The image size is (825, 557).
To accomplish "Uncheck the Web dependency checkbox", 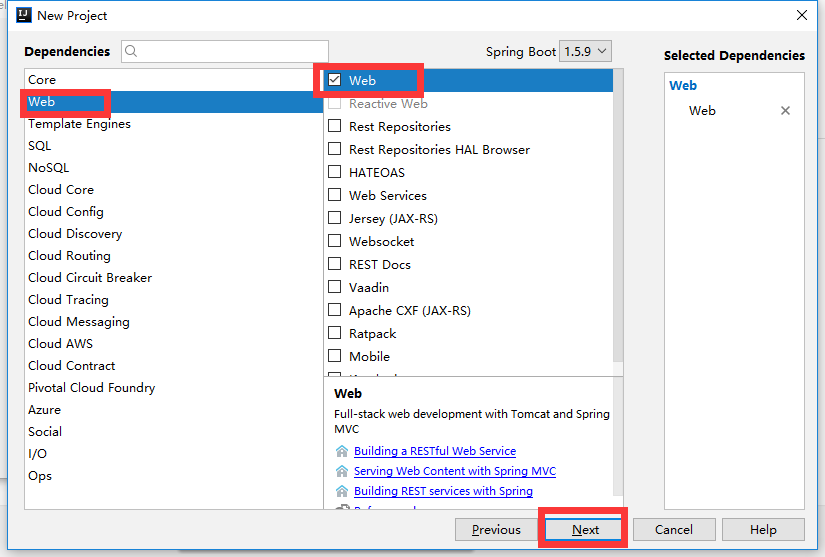I will [335, 80].
